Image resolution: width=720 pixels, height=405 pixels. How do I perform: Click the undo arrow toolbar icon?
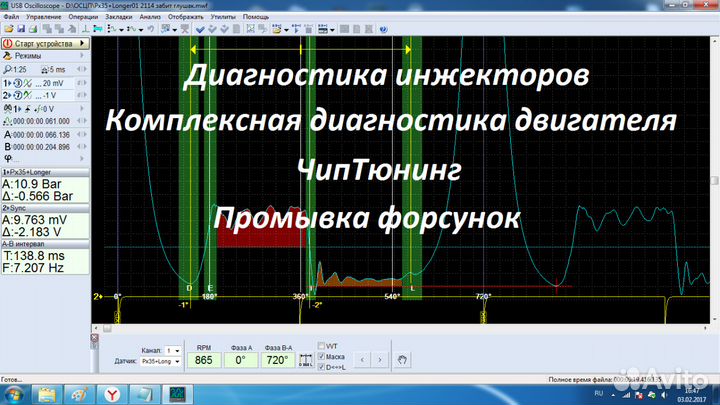pos(150,29)
